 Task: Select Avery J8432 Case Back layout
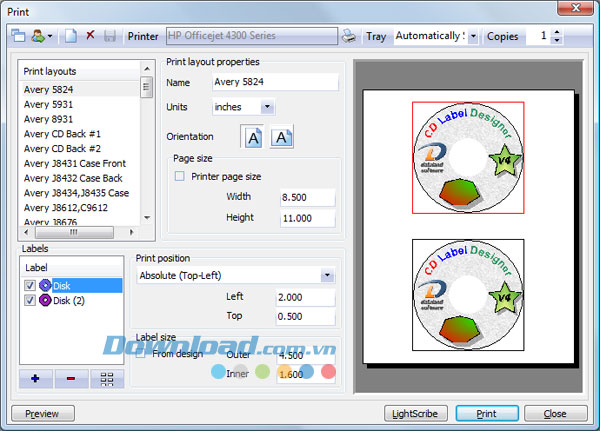pyautogui.click(x=80, y=178)
